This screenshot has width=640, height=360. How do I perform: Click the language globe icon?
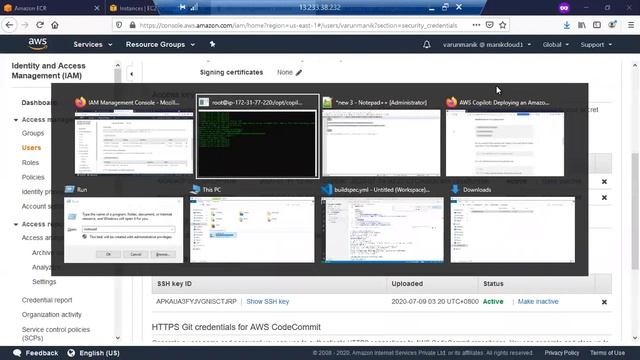click(x=71, y=353)
